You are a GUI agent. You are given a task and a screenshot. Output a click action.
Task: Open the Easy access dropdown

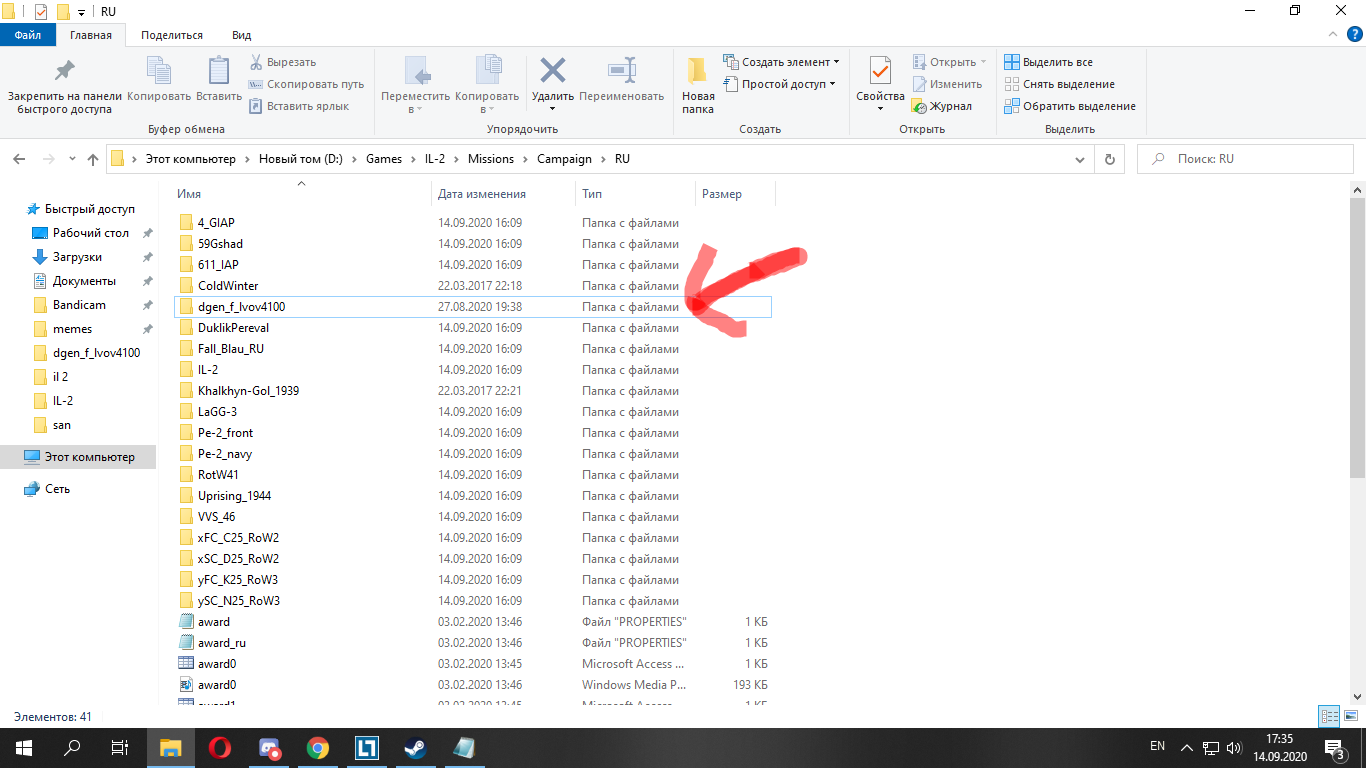[x=785, y=84]
